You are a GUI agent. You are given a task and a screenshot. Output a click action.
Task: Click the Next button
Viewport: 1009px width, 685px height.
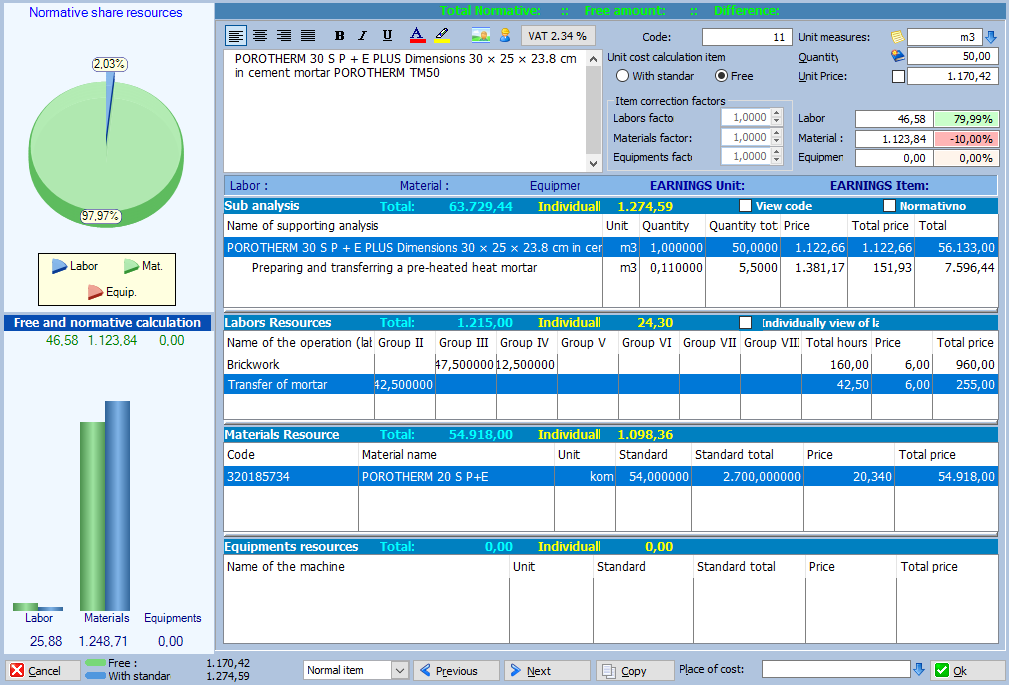pyautogui.click(x=547, y=670)
